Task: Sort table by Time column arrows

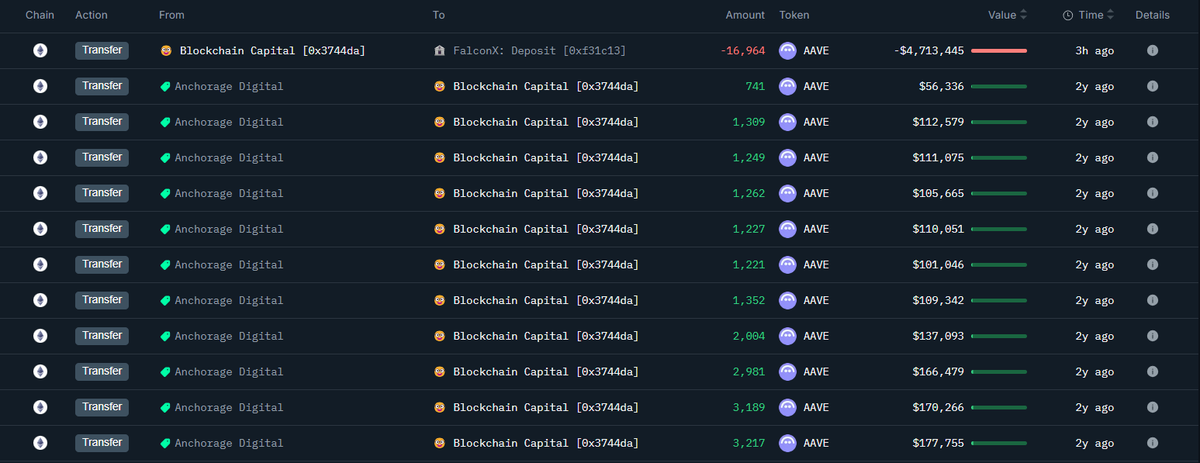Action: pyautogui.click(x=1111, y=15)
